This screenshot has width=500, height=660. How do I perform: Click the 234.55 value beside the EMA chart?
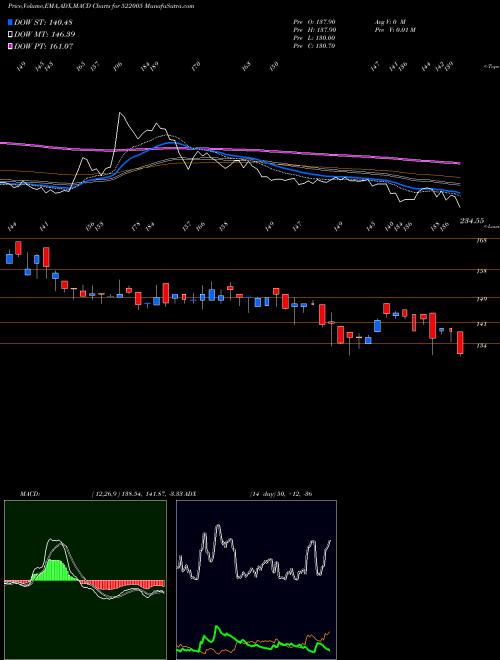click(471, 221)
